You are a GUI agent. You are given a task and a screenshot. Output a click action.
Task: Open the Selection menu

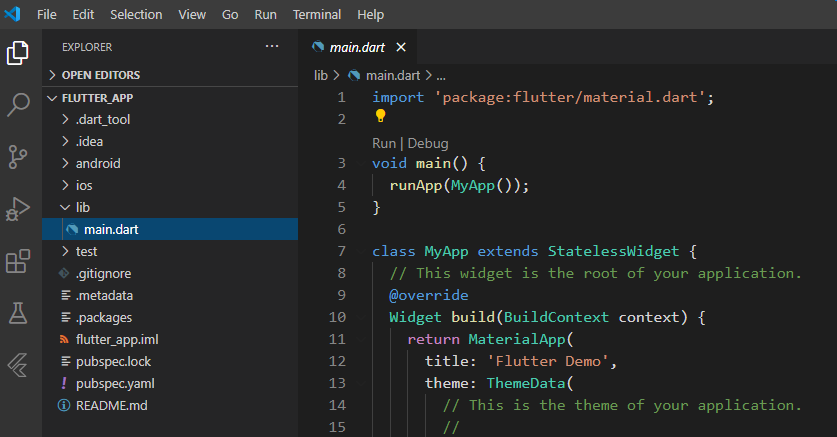135,15
